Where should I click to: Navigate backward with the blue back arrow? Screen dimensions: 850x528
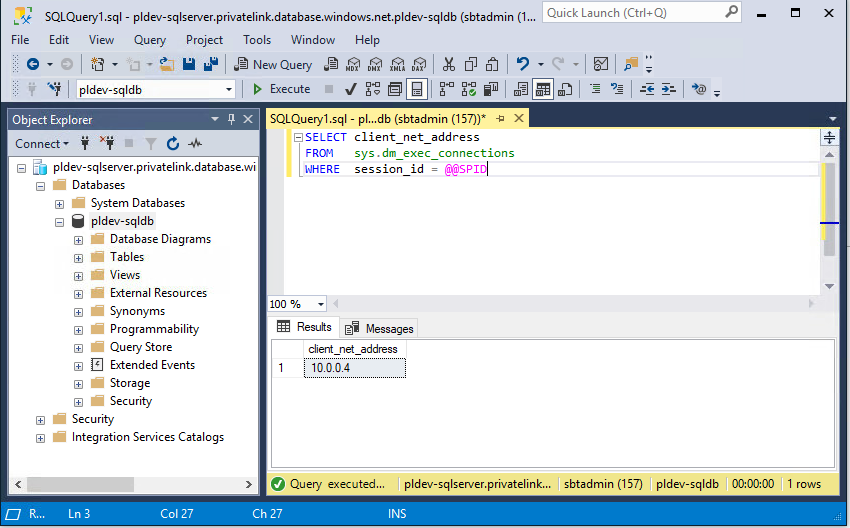pyautogui.click(x=33, y=65)
